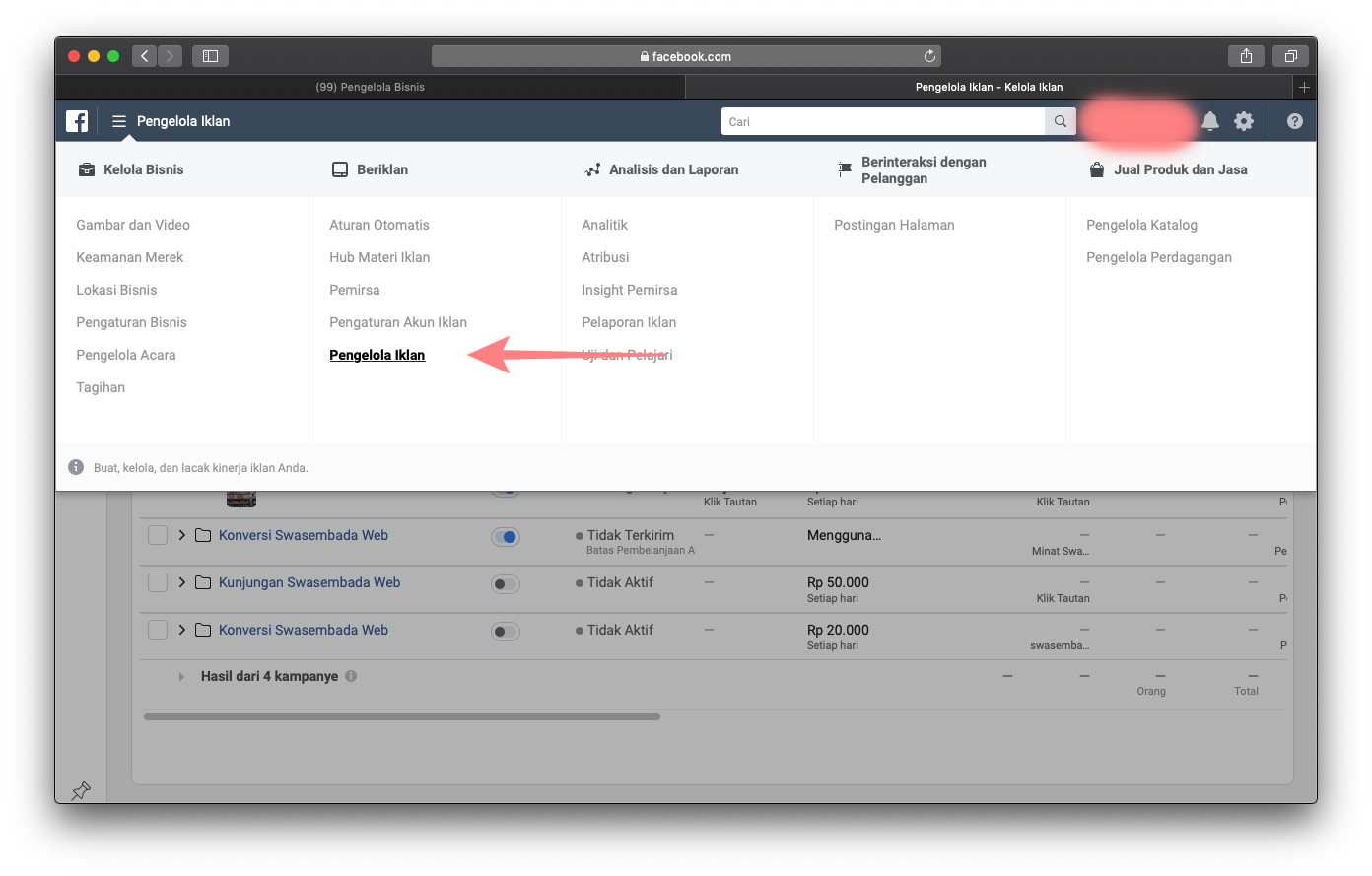Image resolution: width=1372 pixels, height=876 pixels.
Task: Open the Kunjungan Swasembada Web campaign link
Action: [x=309, y=582]
